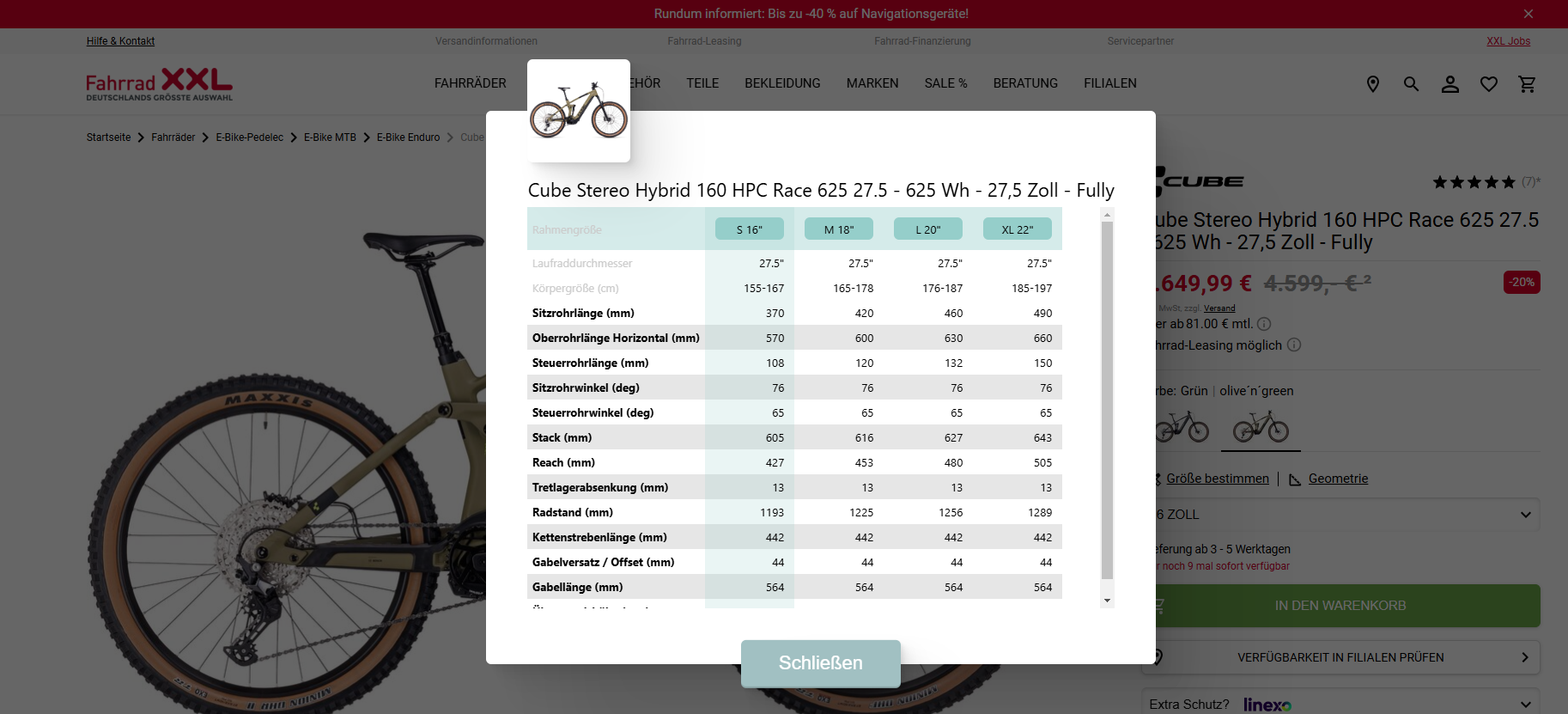Open the Geometrie link
This screenshot has width=1568, height=714.
(x=1338, y=479)
